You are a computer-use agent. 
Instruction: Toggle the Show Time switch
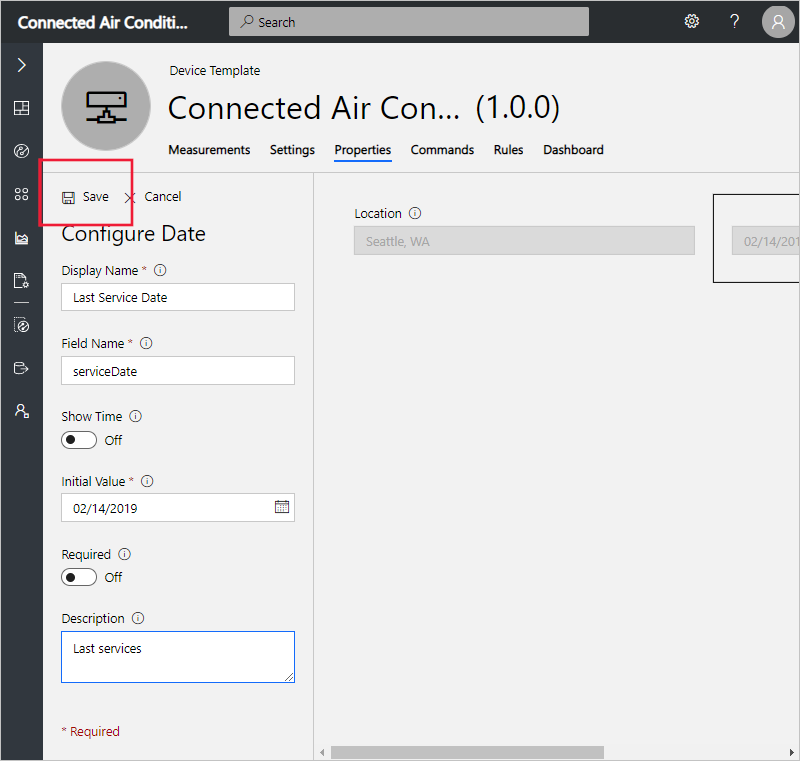[x=79, y=440]
